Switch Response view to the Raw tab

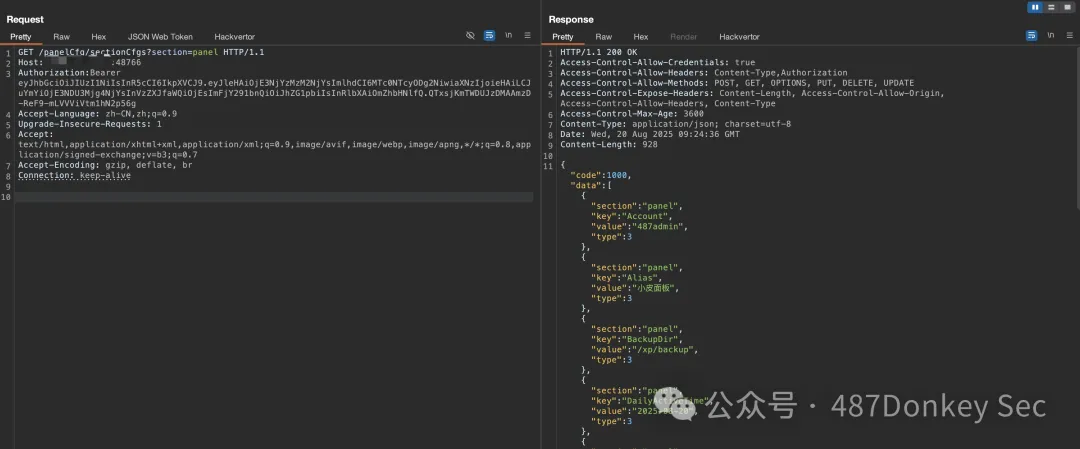603,36
